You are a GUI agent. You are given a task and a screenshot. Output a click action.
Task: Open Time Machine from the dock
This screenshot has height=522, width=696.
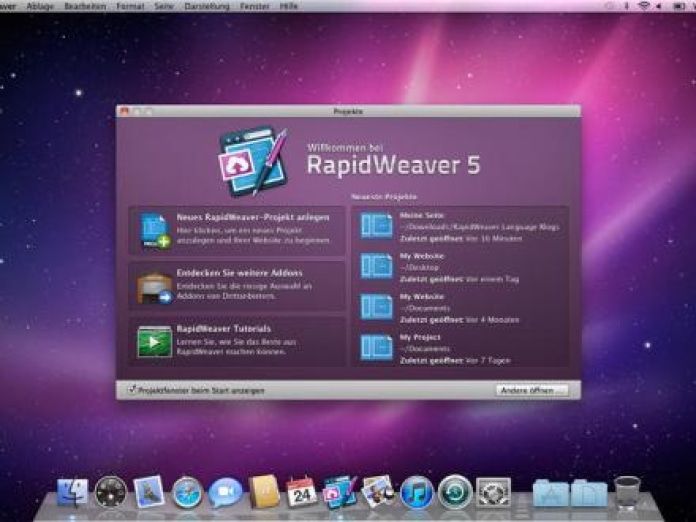[x=455, y=492]
